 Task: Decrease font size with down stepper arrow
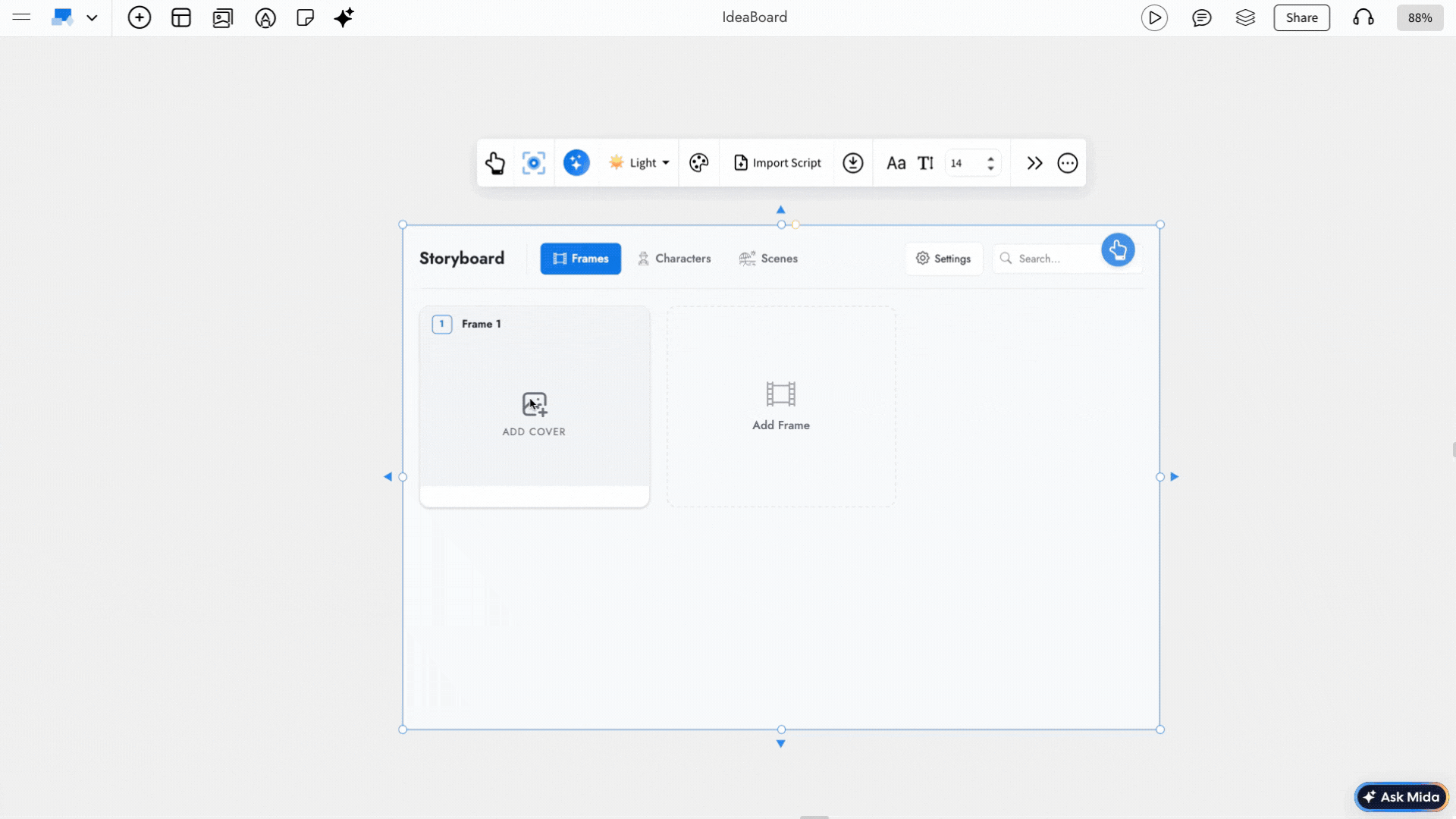click(x=990, y=168)
